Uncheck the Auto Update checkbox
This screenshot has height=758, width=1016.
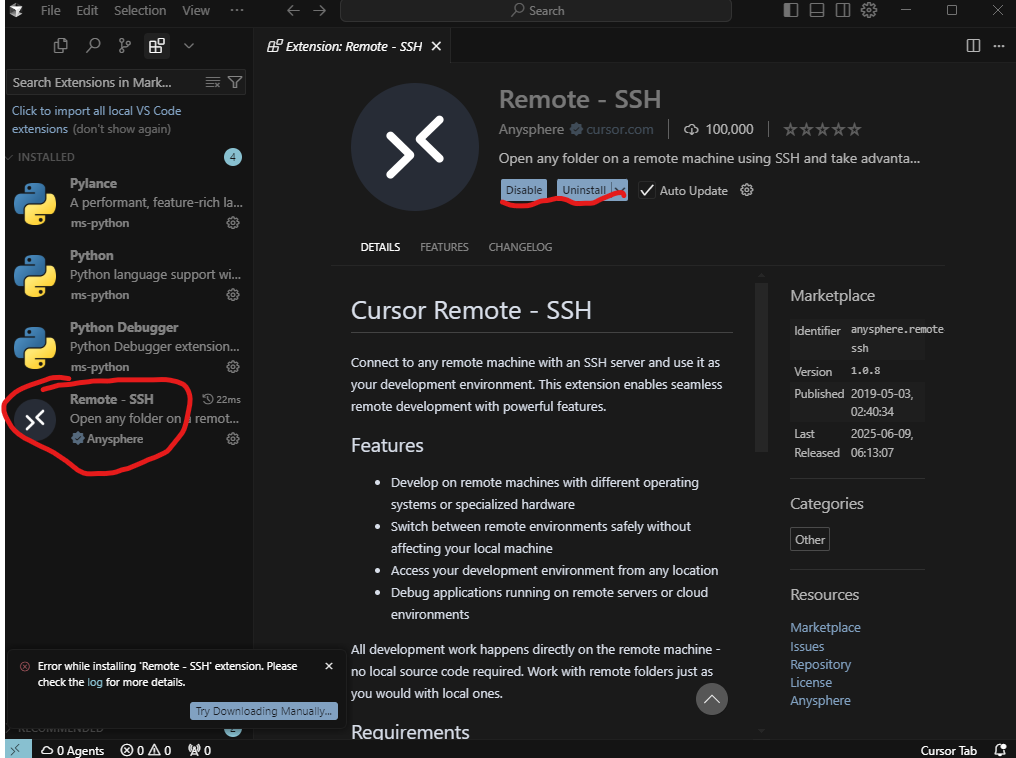click(647, 190)
